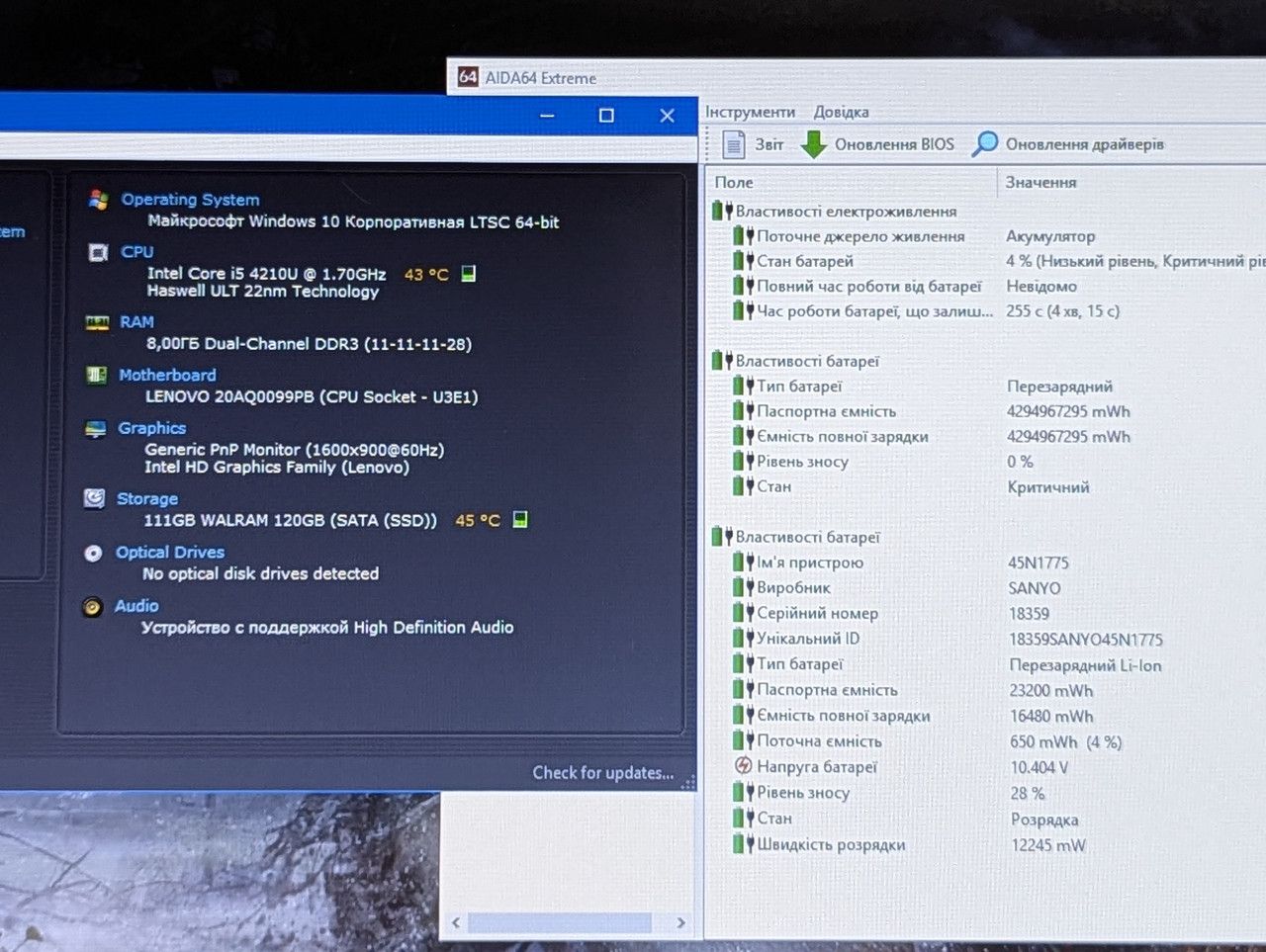Click the Check for updates link
The image size is (1266, 952).
[603, 773]
